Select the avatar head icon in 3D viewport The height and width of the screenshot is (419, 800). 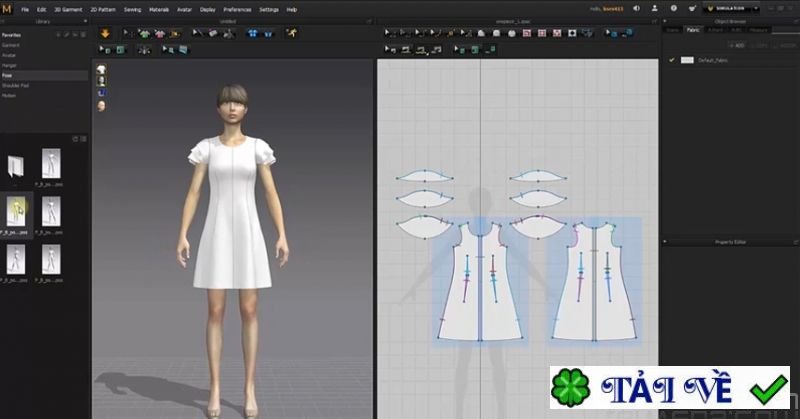point(101,105)
